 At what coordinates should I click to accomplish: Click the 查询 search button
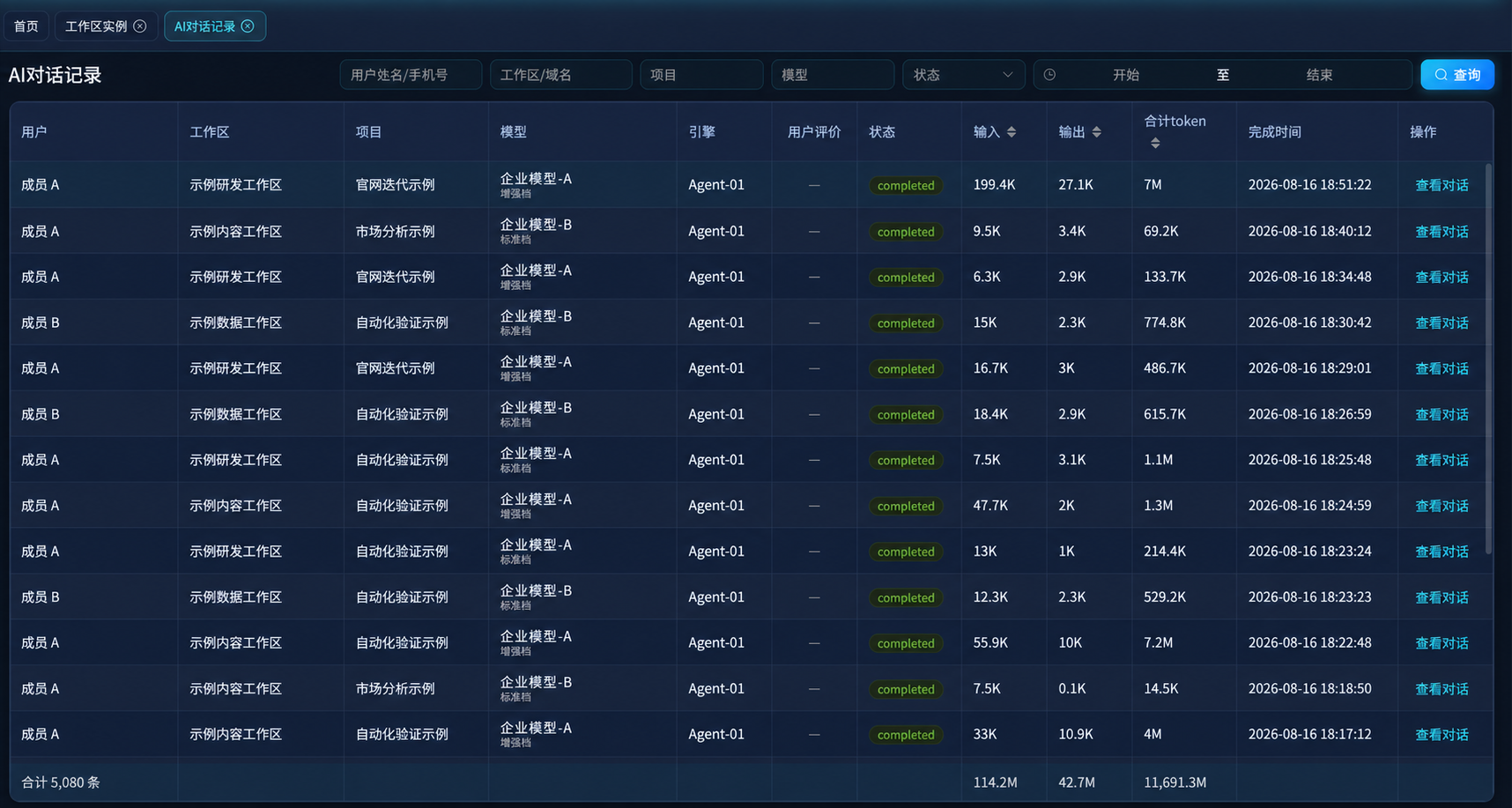(1457, 75)
